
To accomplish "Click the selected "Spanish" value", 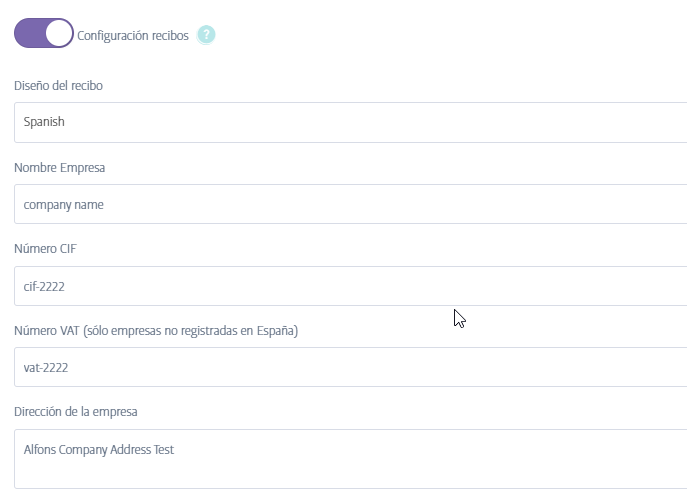I will point(45,122).
